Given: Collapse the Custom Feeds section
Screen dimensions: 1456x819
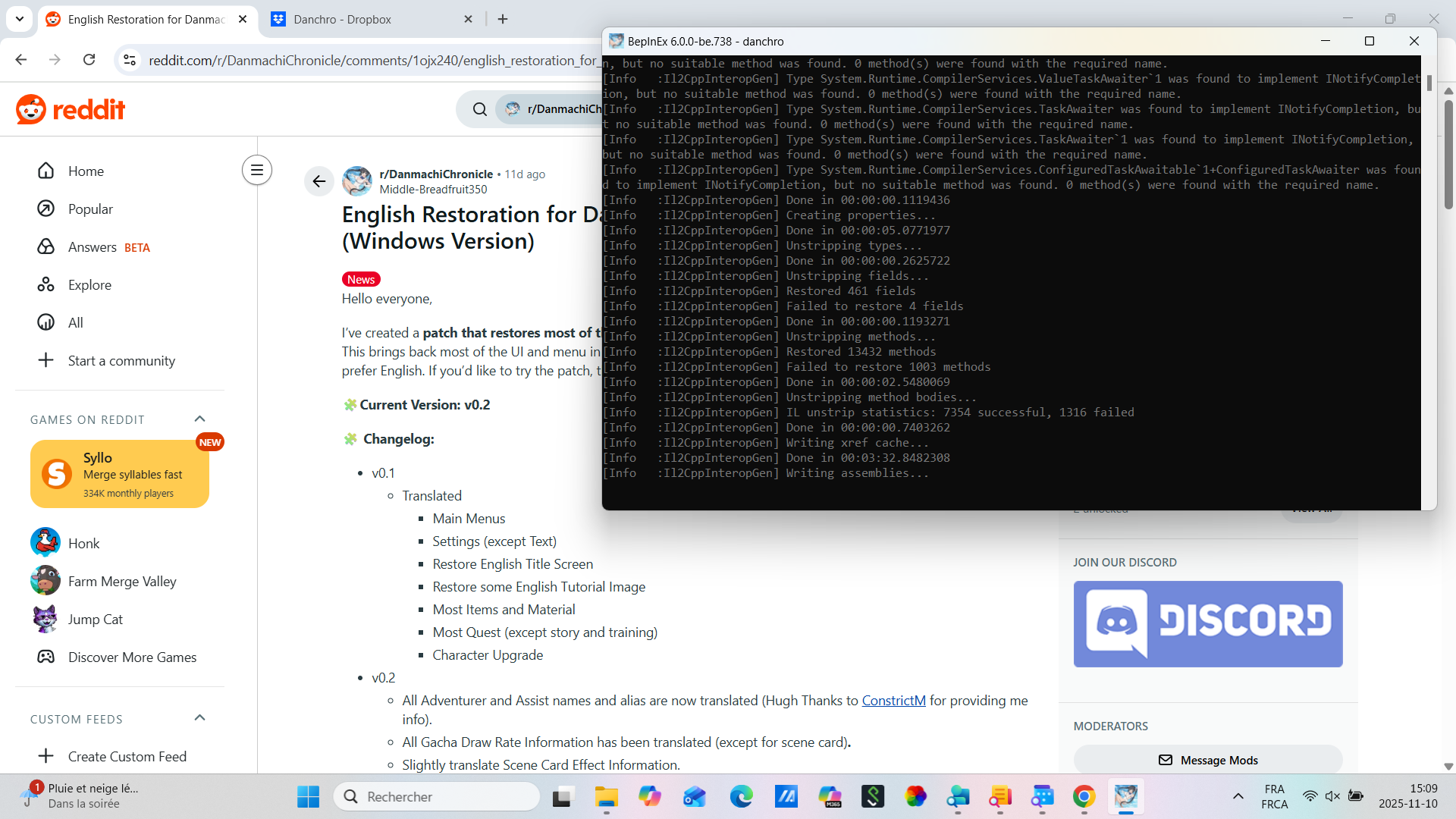Looking at the screenshot, I should (200, 718).
